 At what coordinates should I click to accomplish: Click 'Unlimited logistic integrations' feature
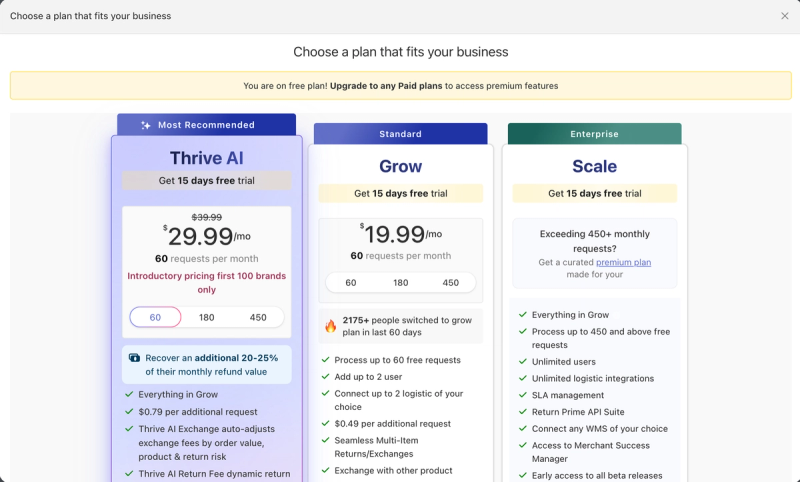593,378
